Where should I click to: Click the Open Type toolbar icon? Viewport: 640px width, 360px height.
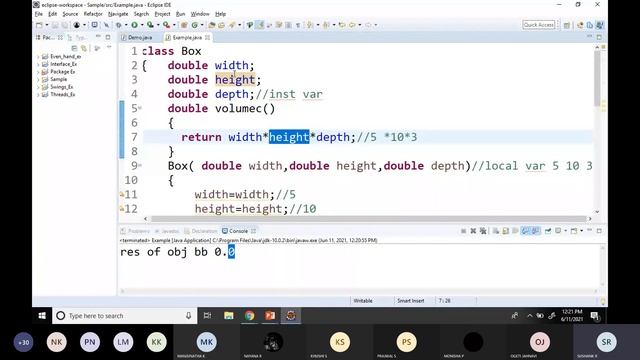pos(212,25)
